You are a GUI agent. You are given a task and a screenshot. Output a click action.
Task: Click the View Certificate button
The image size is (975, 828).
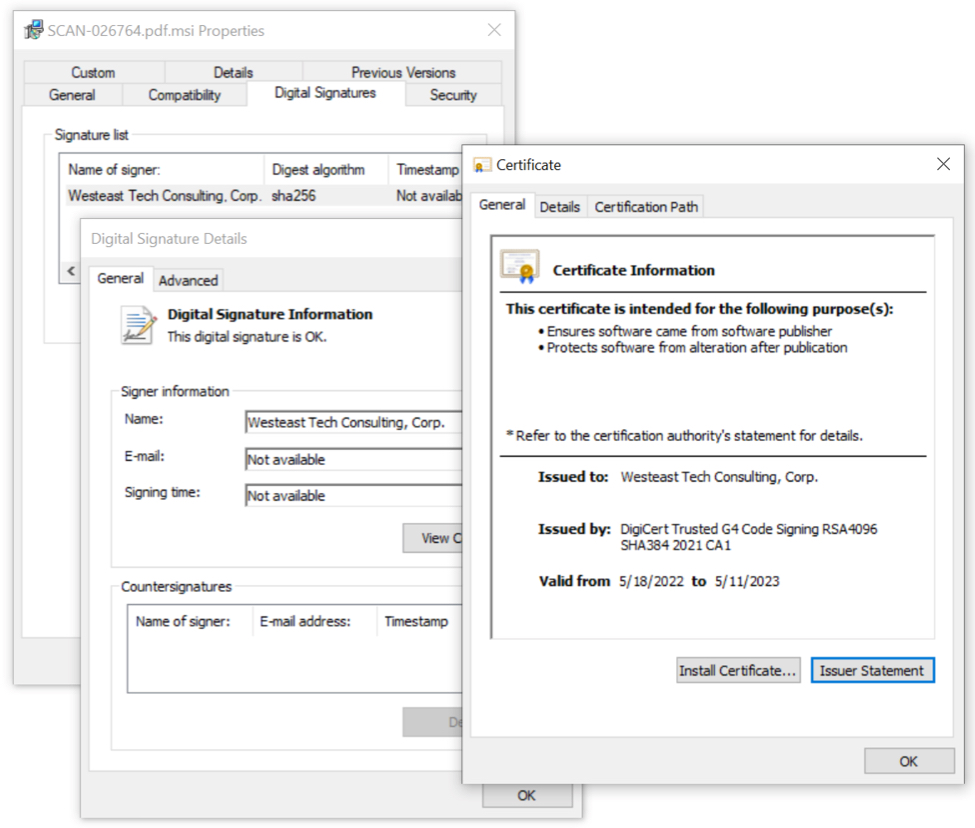click(x=433, y=538)
